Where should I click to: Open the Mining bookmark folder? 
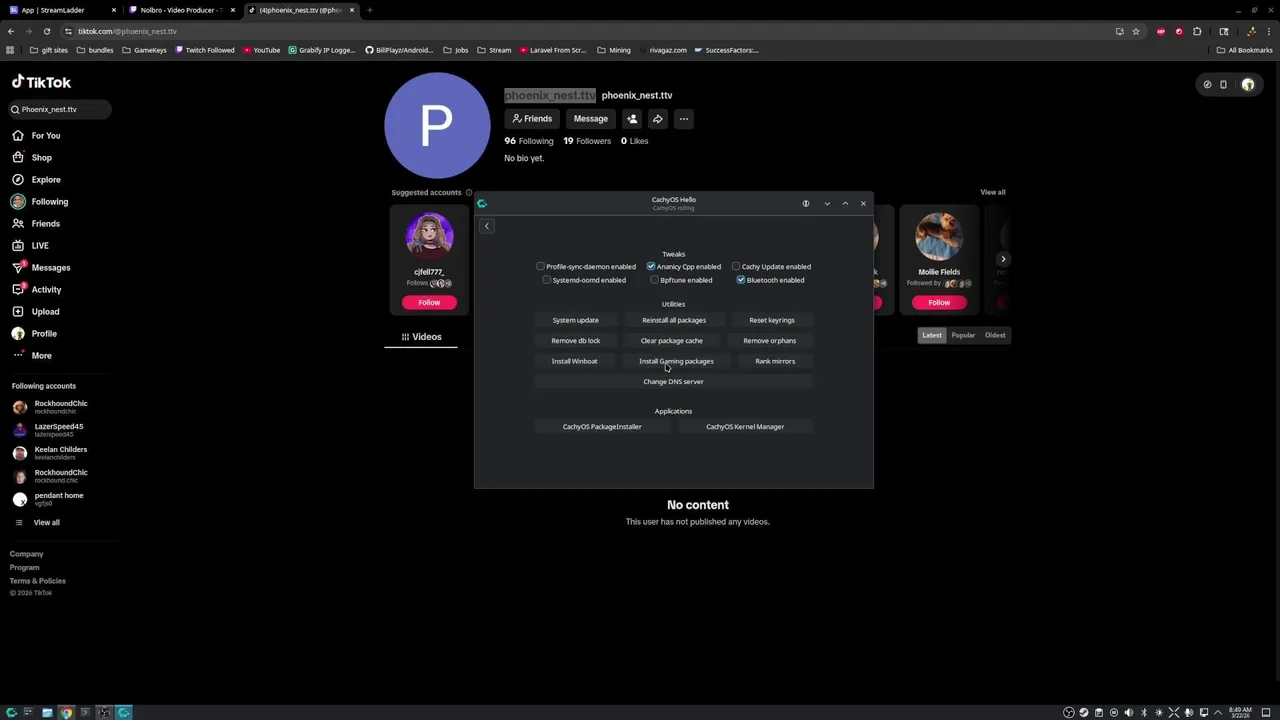point(614,50)
